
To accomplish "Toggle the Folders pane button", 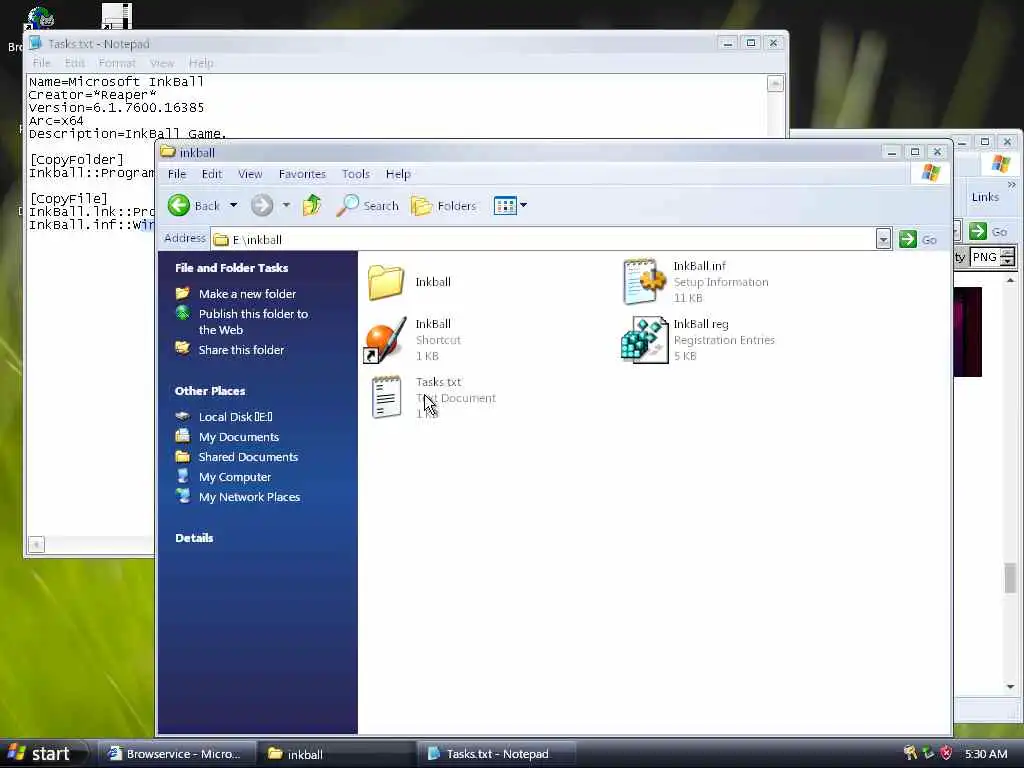I will pyautogui.click(x=444, y=206).
